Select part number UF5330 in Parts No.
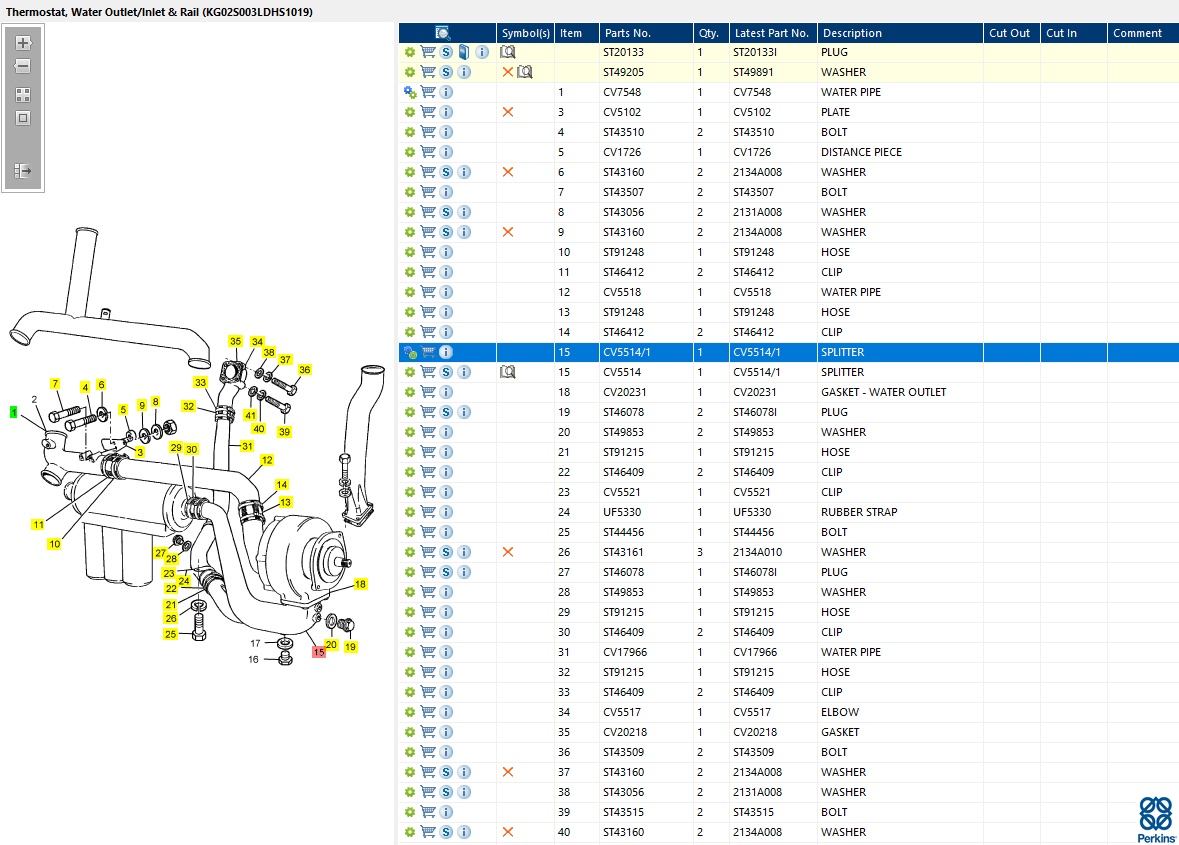 point(621,512)
